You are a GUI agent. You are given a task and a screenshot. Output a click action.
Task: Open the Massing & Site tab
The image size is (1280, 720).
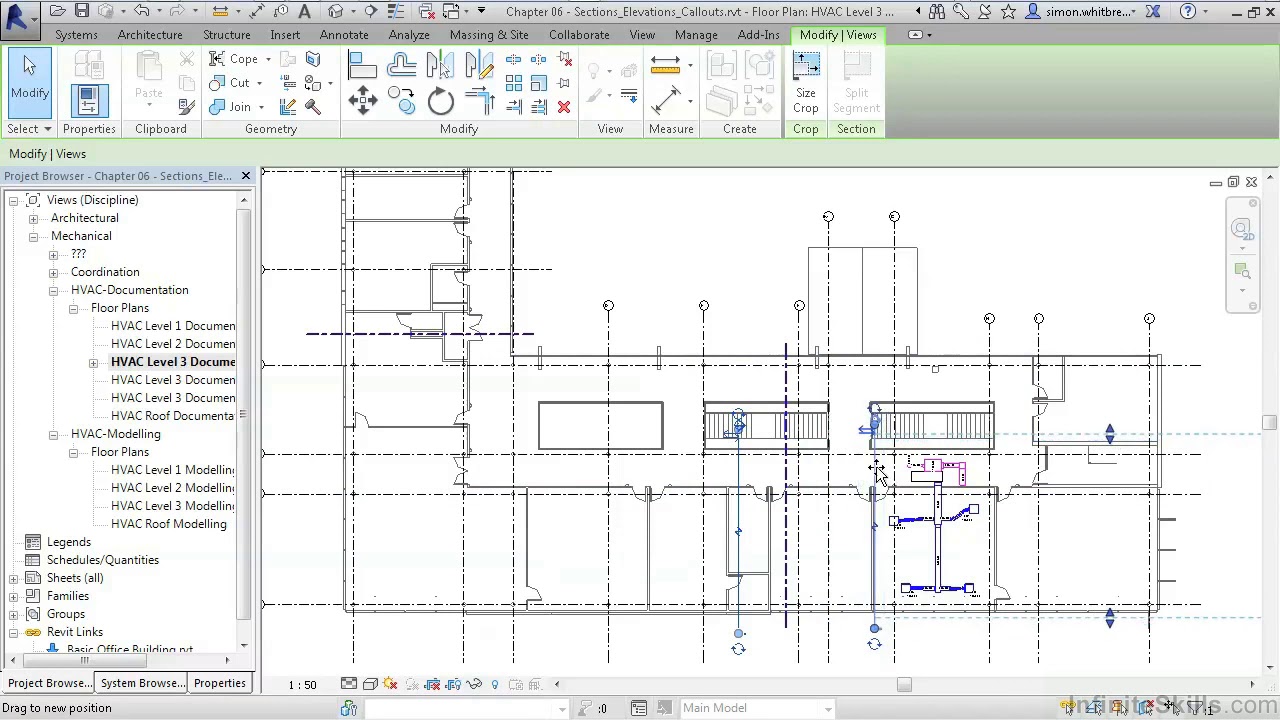[x=489, y=35]
